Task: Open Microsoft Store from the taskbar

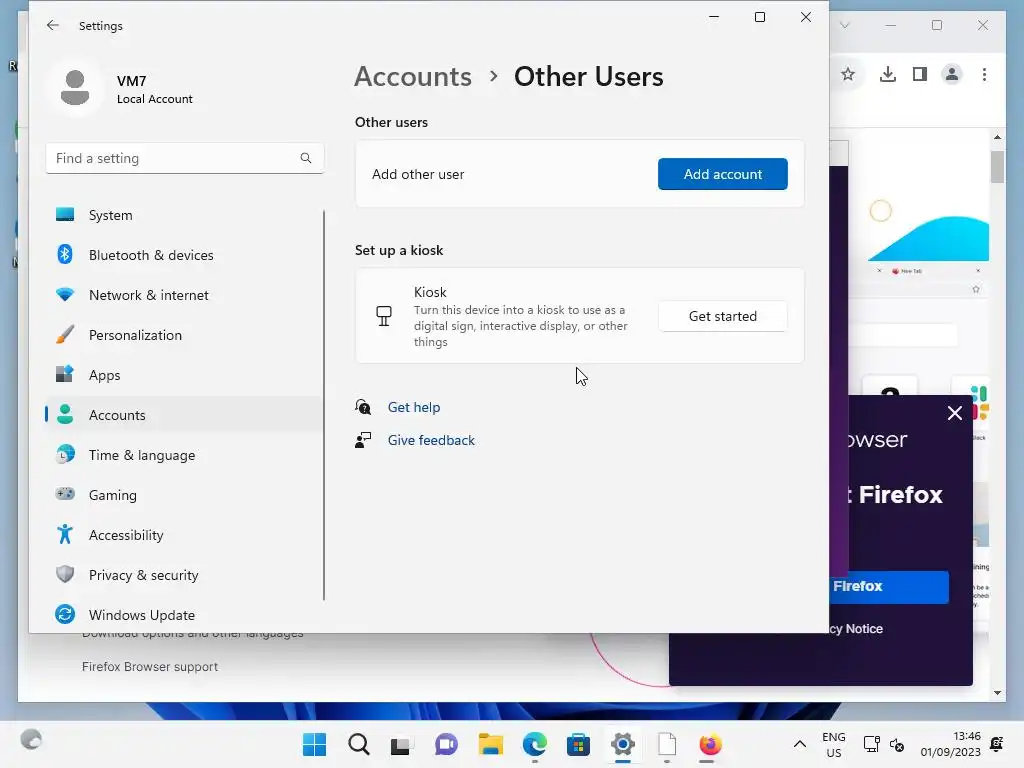Action: coord(579,744)
